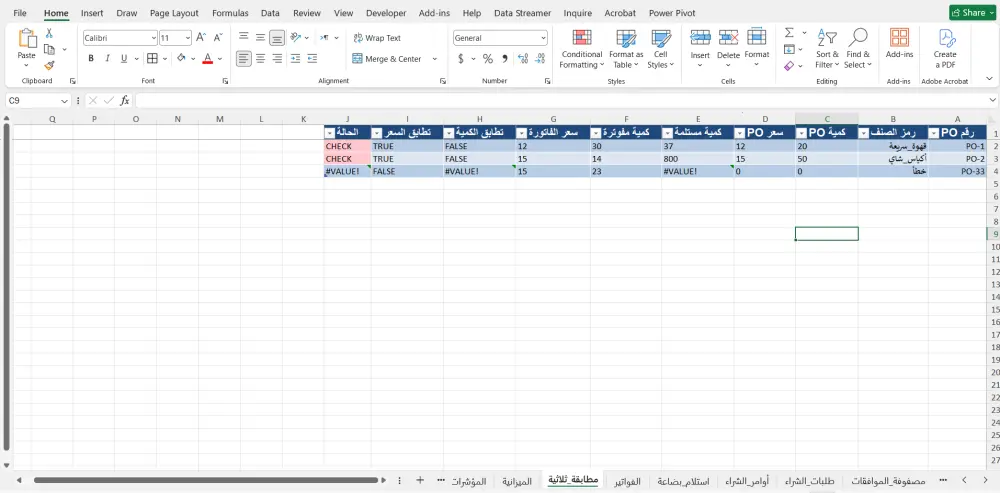The height and width of the screenshot is (493, 1000).
Task: Open Format as Table gallery
Action: tap(626, 49)
